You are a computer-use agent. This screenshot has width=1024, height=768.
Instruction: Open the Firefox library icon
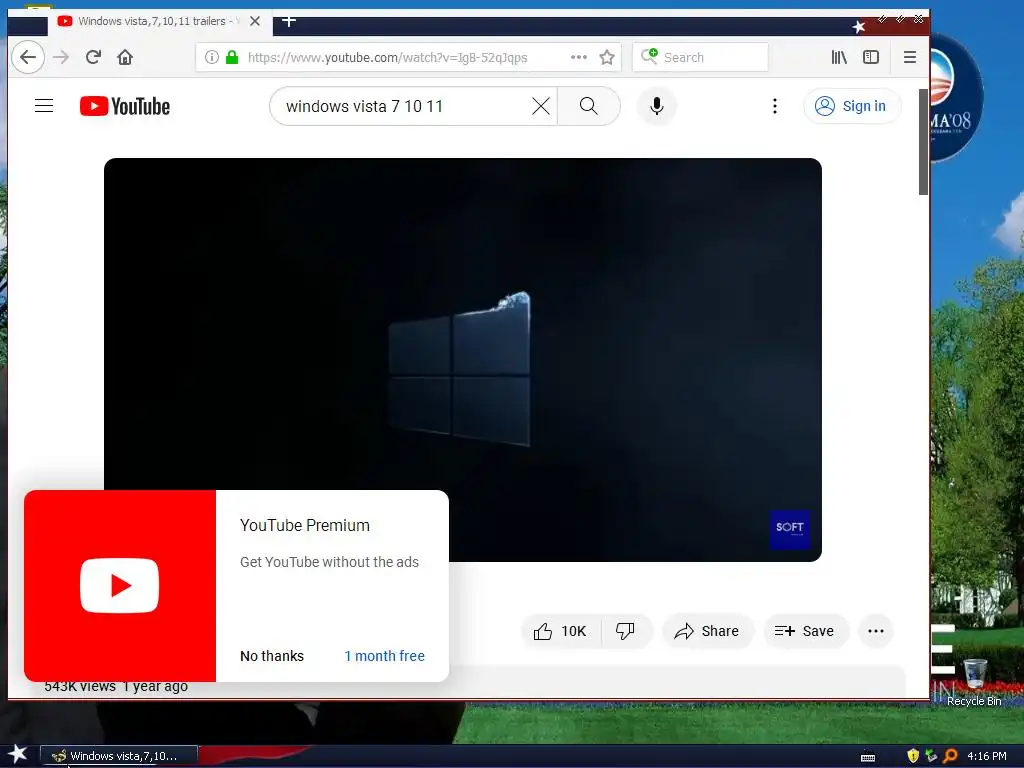click(839, 57)
